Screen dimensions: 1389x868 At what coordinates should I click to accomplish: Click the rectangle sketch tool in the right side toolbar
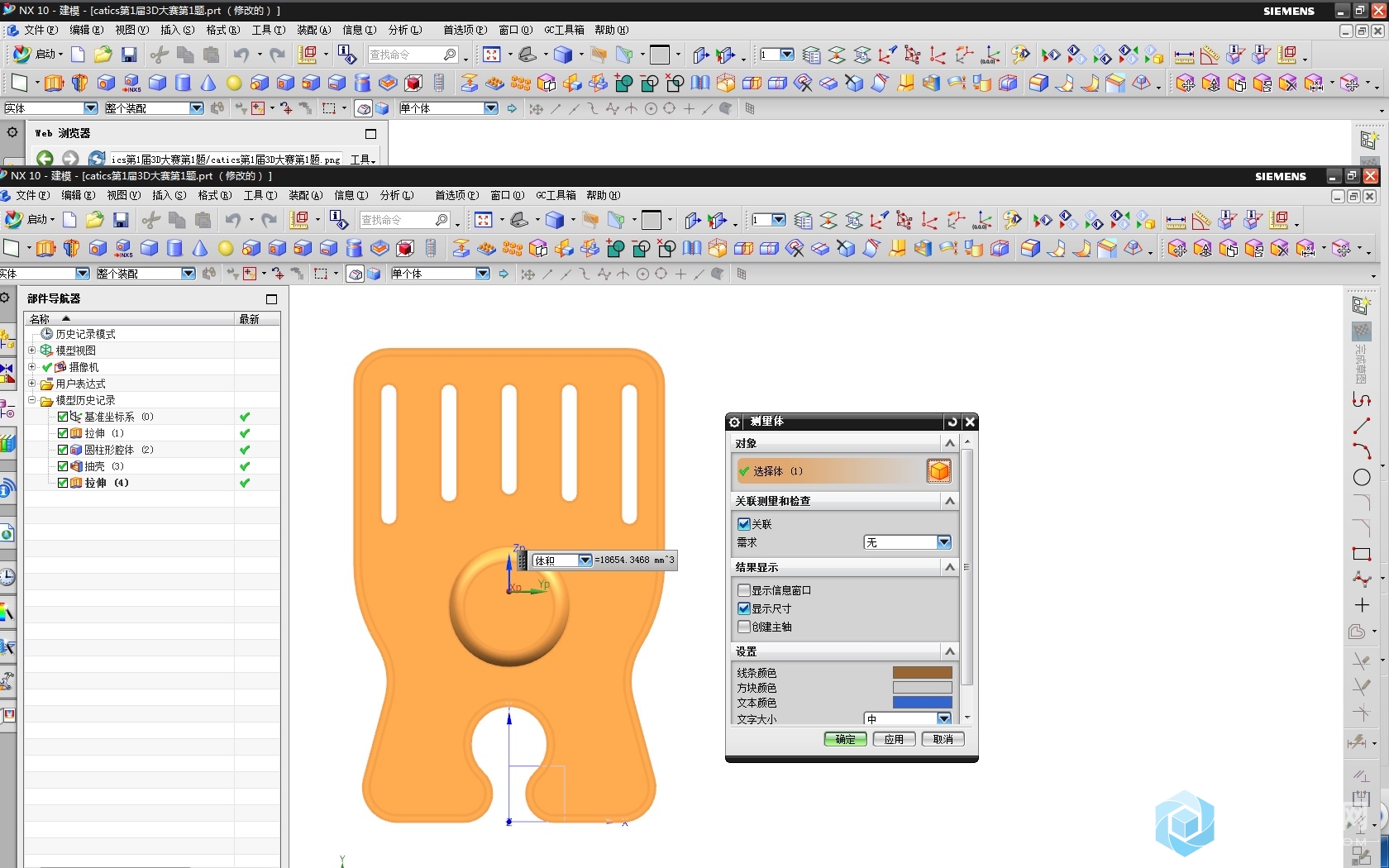[1362, 554]
